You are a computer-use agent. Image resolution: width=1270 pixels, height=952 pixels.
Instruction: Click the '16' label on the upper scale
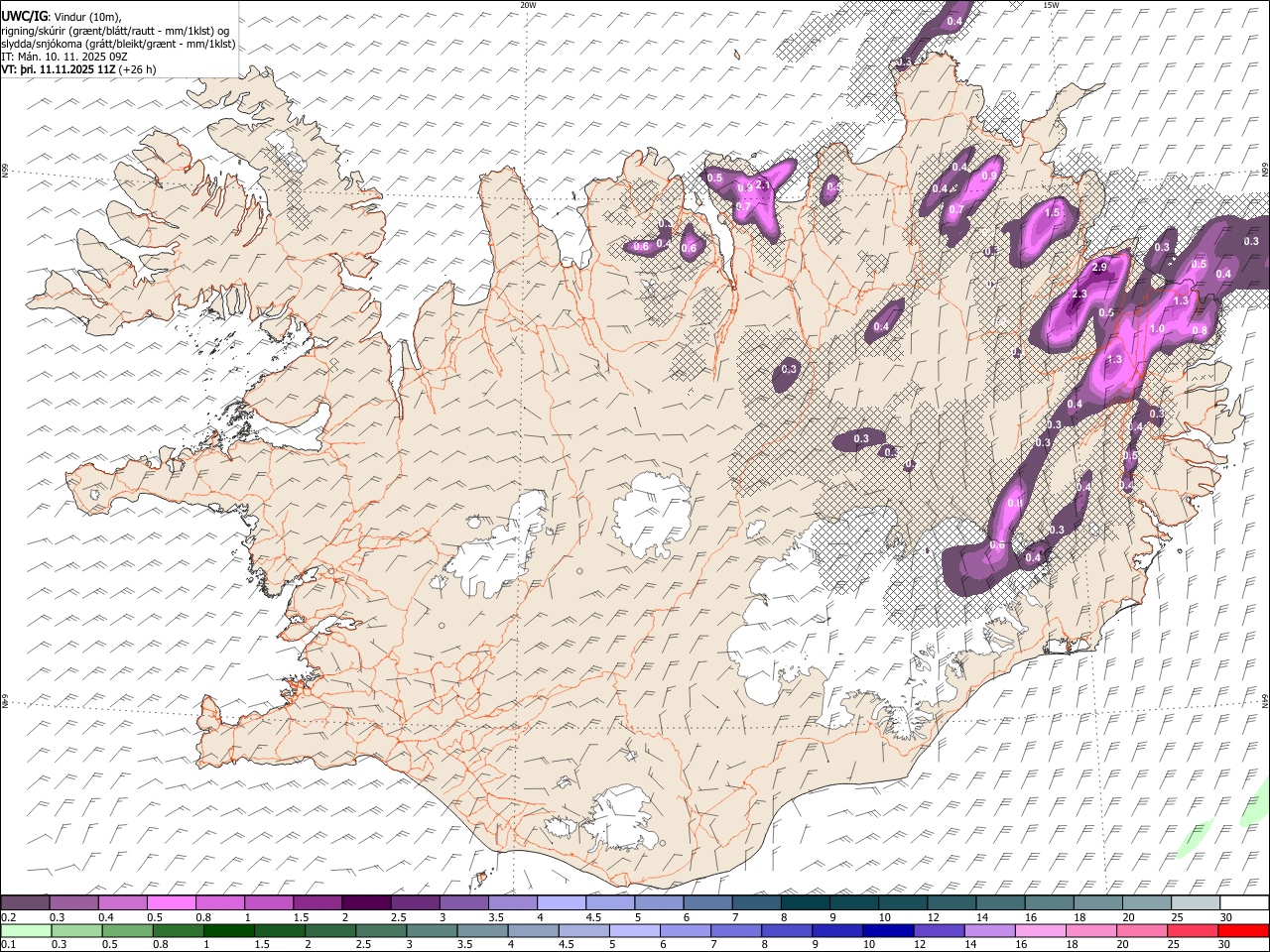[1032, 917]
